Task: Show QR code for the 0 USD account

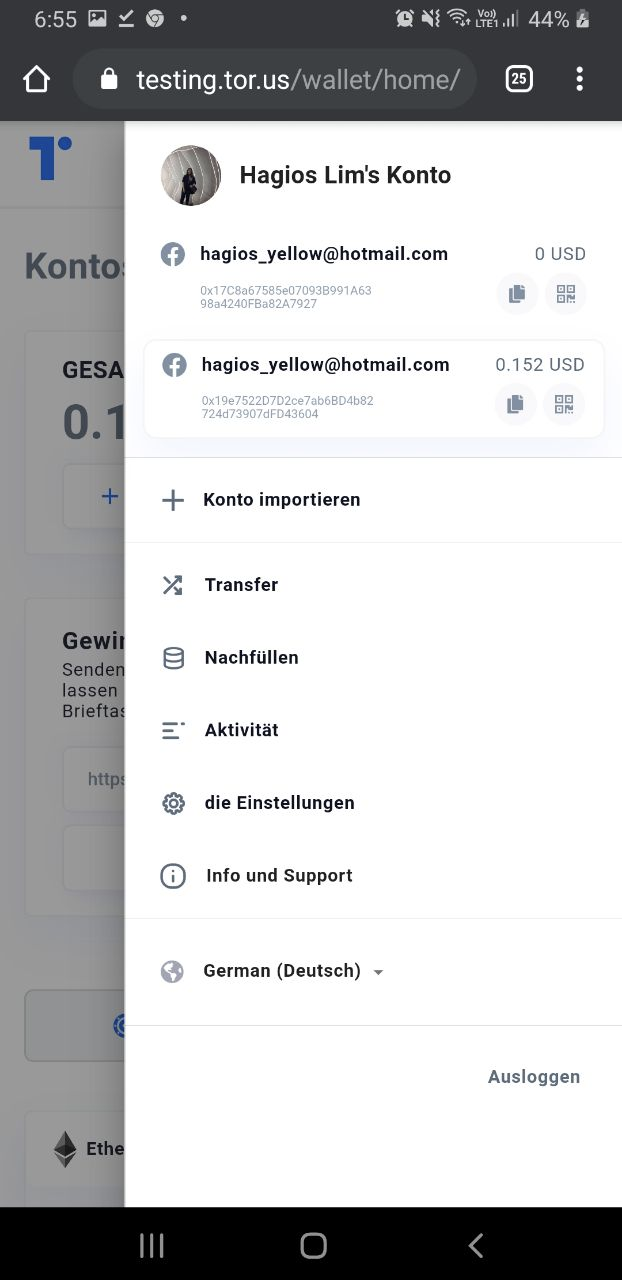Action: (x=566, y=294)
